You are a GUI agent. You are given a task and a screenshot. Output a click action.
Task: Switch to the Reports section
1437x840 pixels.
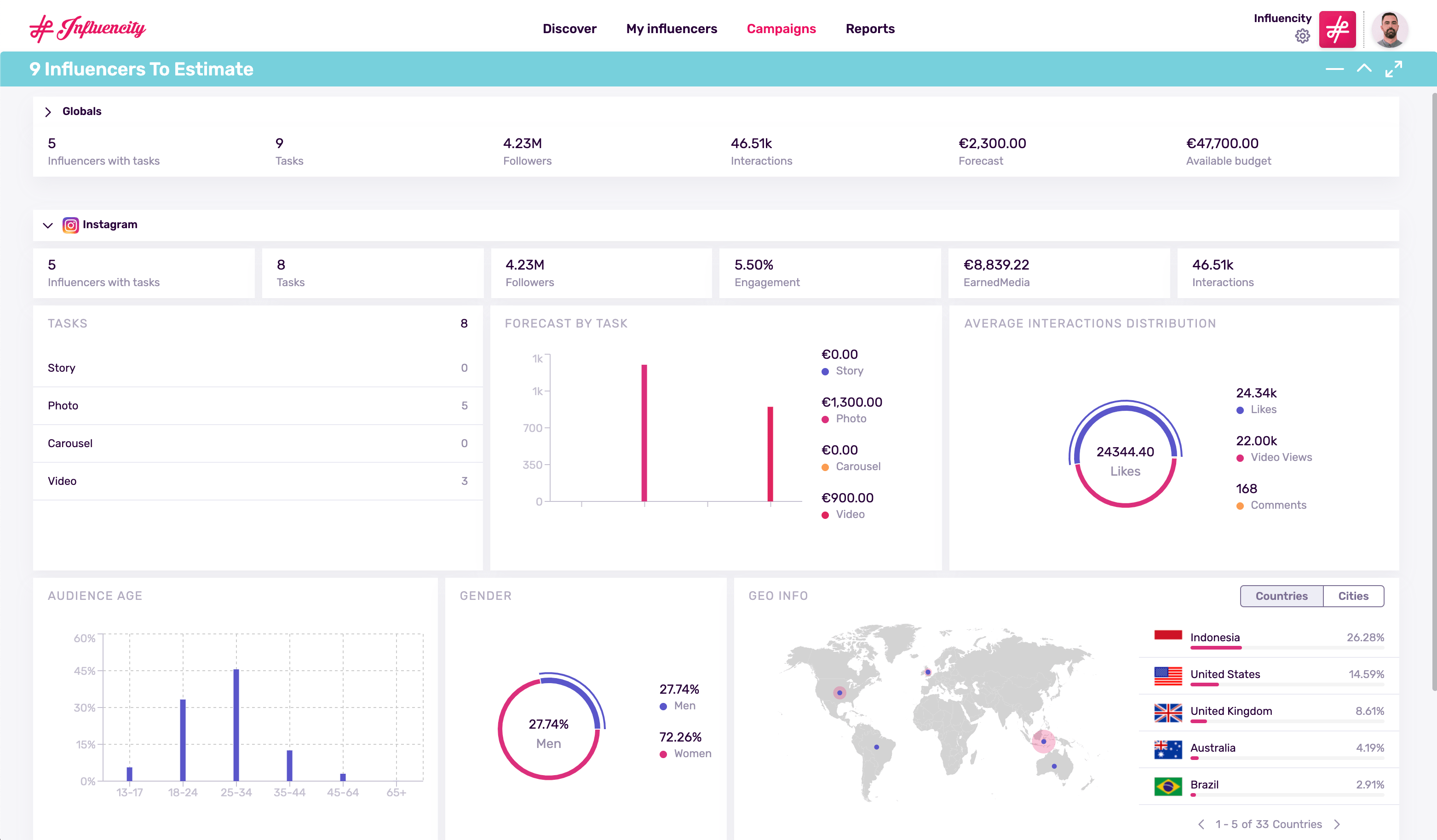(870, 29)
